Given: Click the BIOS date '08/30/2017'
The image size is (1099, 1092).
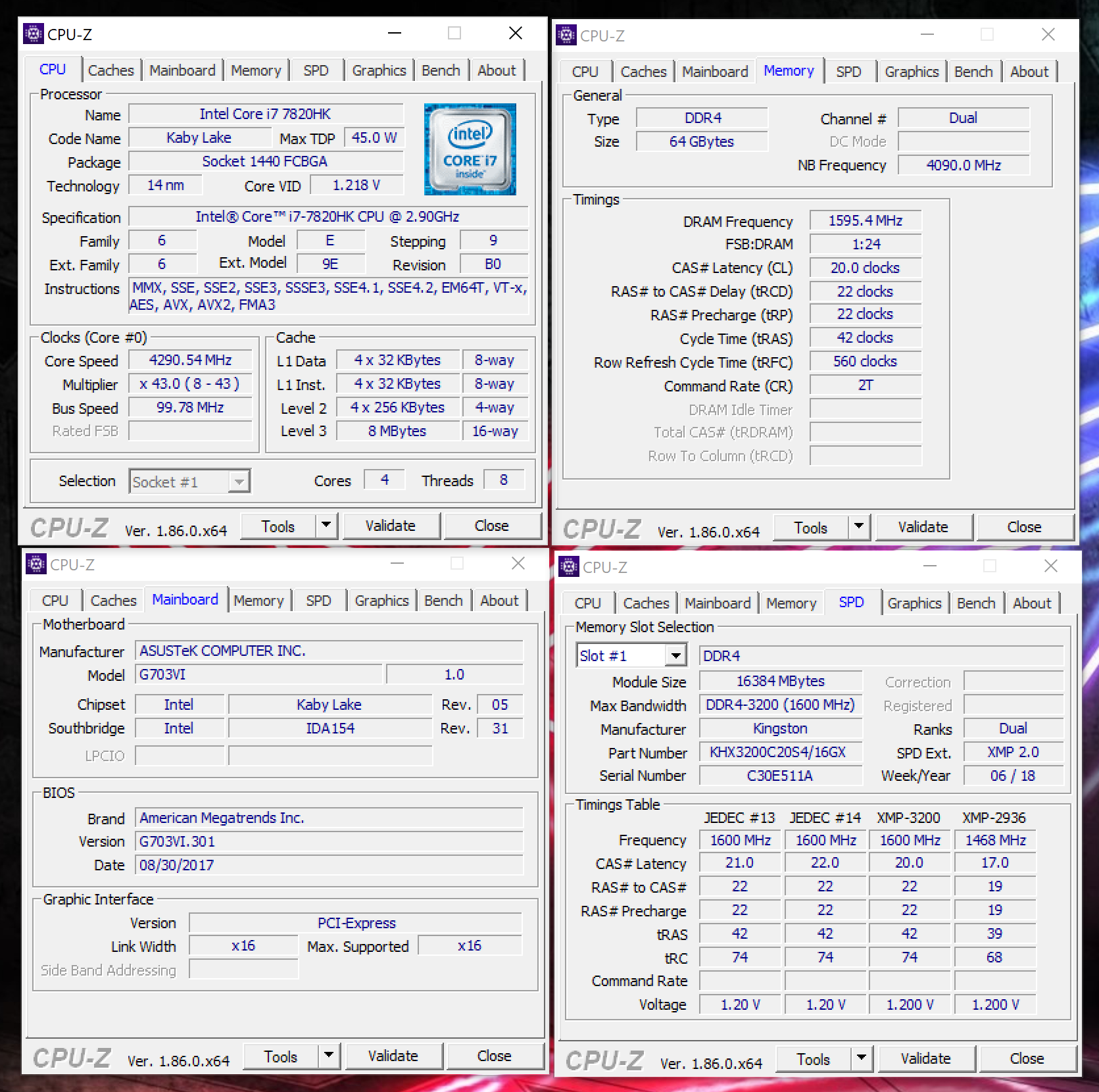Looking at the screenshot, I should tap(330, 865).
